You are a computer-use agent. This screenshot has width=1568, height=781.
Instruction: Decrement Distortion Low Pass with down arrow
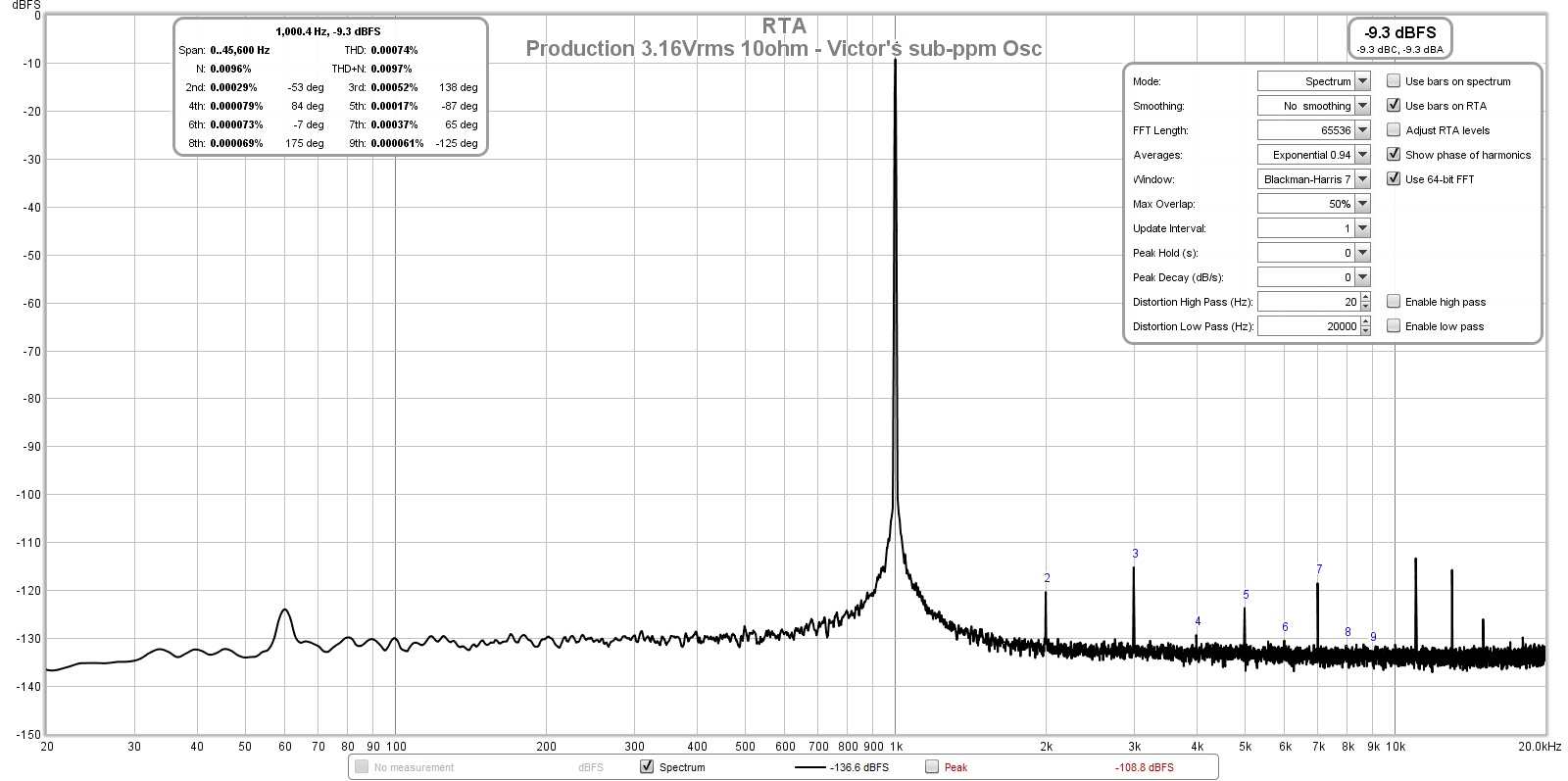point(1365,331)
